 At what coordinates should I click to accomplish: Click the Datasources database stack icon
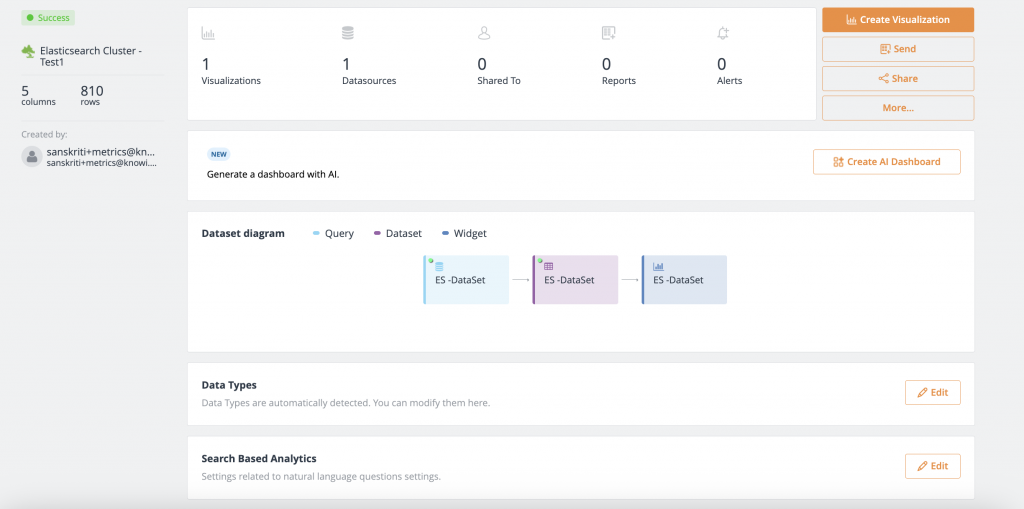pyautogui.click(x=347, y=33)
